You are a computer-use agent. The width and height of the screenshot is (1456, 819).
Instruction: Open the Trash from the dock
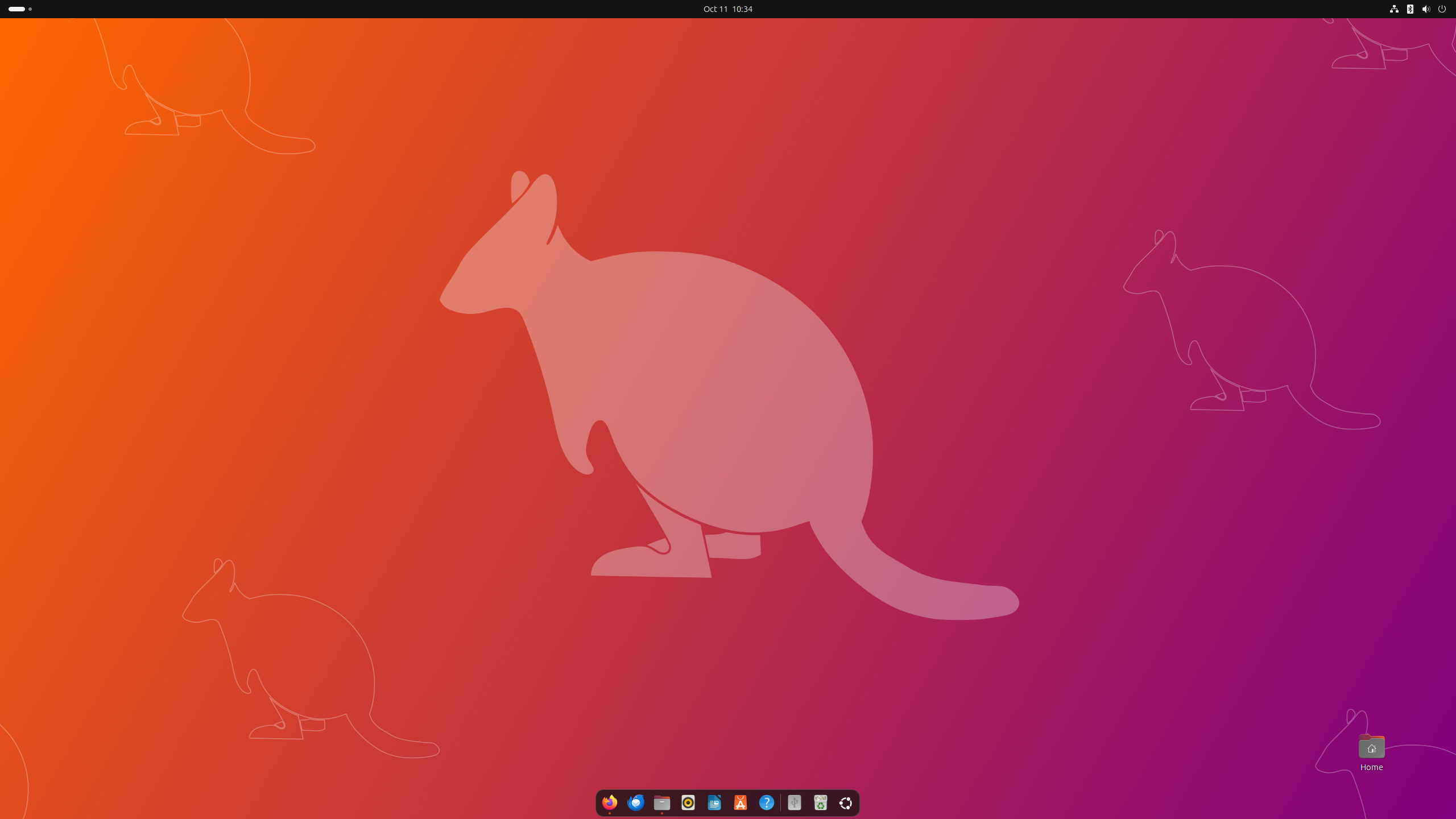(x=820, y=803)
